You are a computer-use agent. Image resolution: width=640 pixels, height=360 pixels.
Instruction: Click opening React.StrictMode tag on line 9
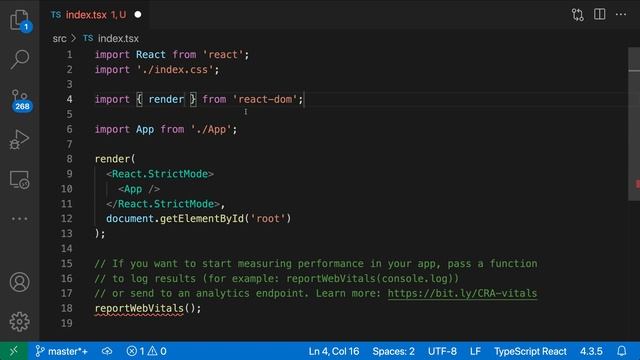pyautogui.click(x=160, y=174)
